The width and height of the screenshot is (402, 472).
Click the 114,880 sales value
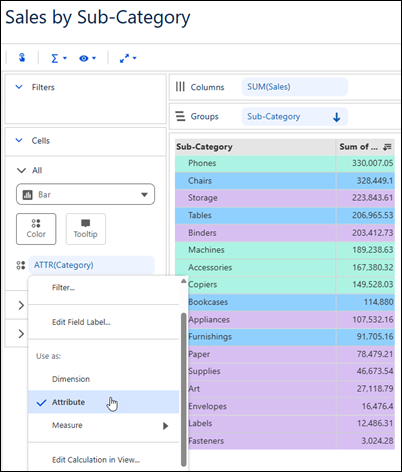coord(379,302)
